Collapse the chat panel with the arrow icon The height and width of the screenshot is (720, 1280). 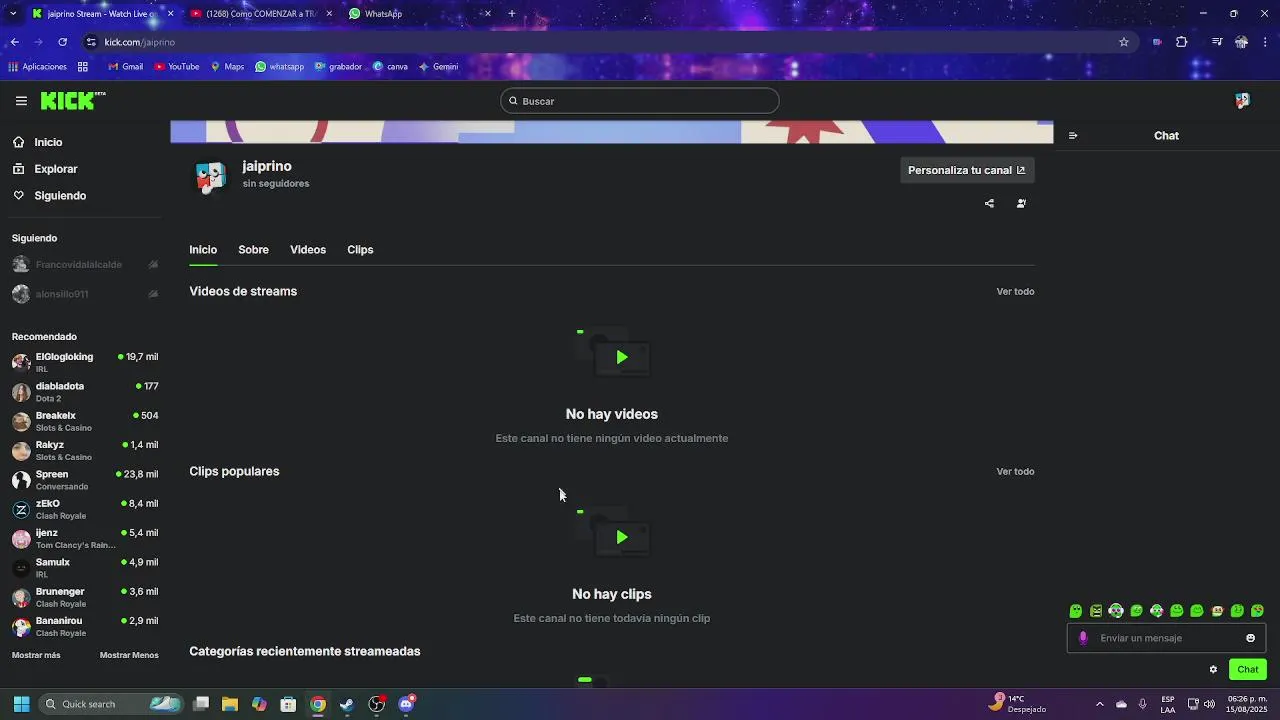(1073, 136)
